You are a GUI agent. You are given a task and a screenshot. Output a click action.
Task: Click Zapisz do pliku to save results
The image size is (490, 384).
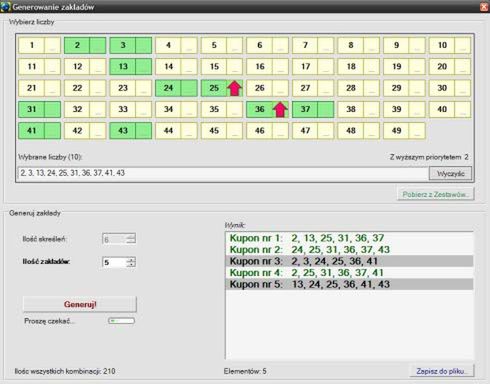click(x=442, y=371)
